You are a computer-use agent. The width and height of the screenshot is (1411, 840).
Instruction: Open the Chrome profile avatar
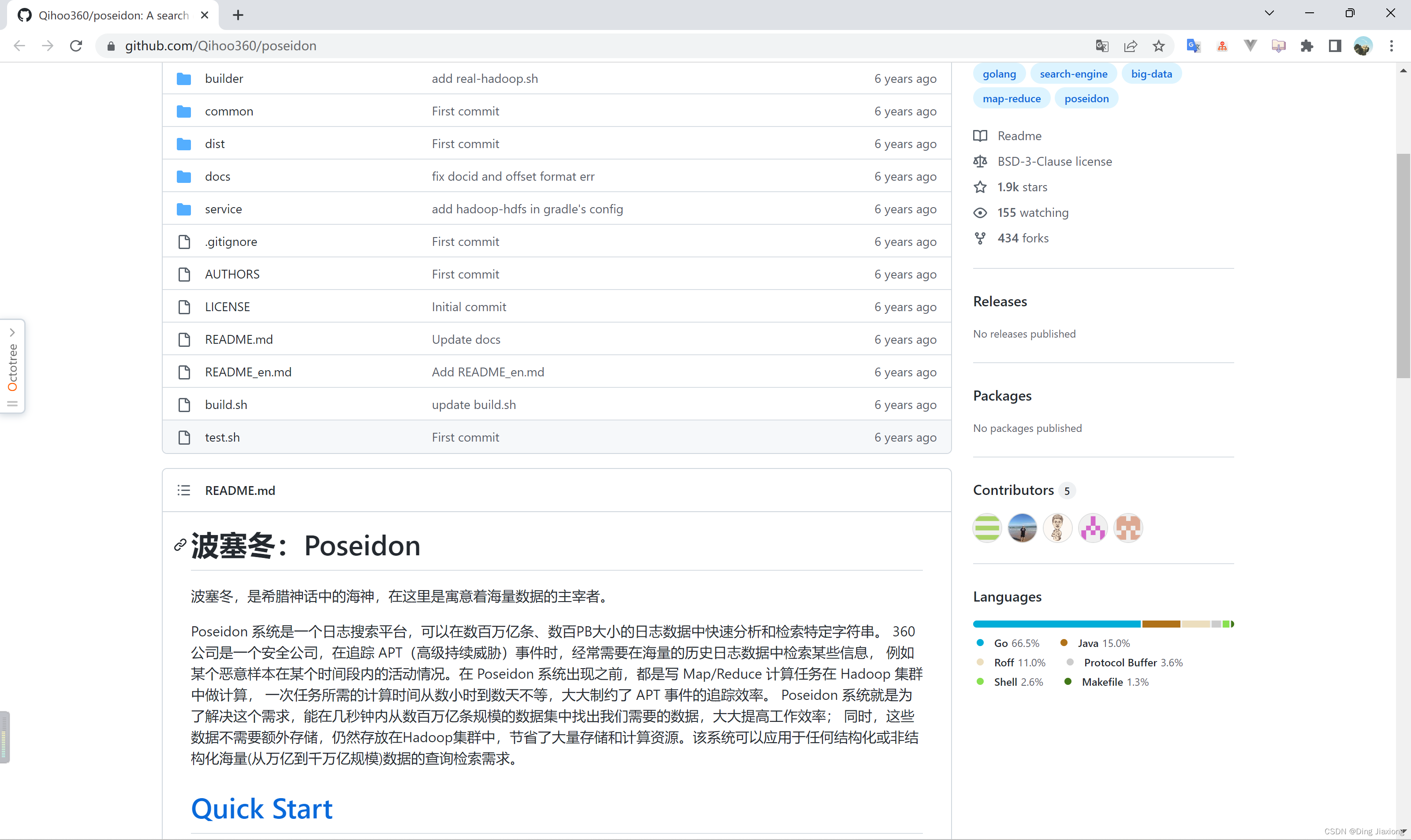pyautogui.click(x=1363, y=46)
